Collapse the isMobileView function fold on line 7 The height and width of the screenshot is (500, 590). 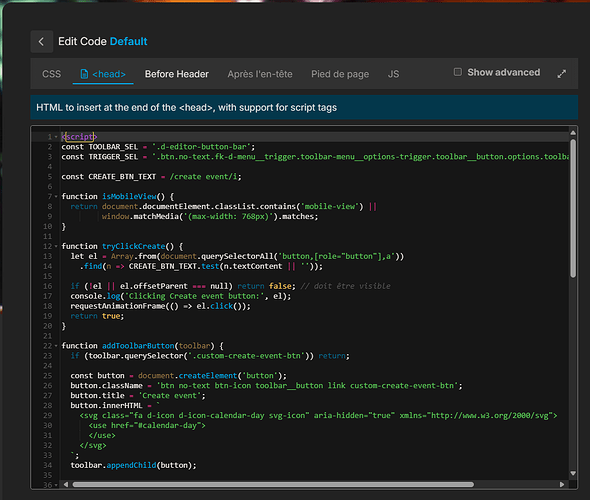coord(56,196)
